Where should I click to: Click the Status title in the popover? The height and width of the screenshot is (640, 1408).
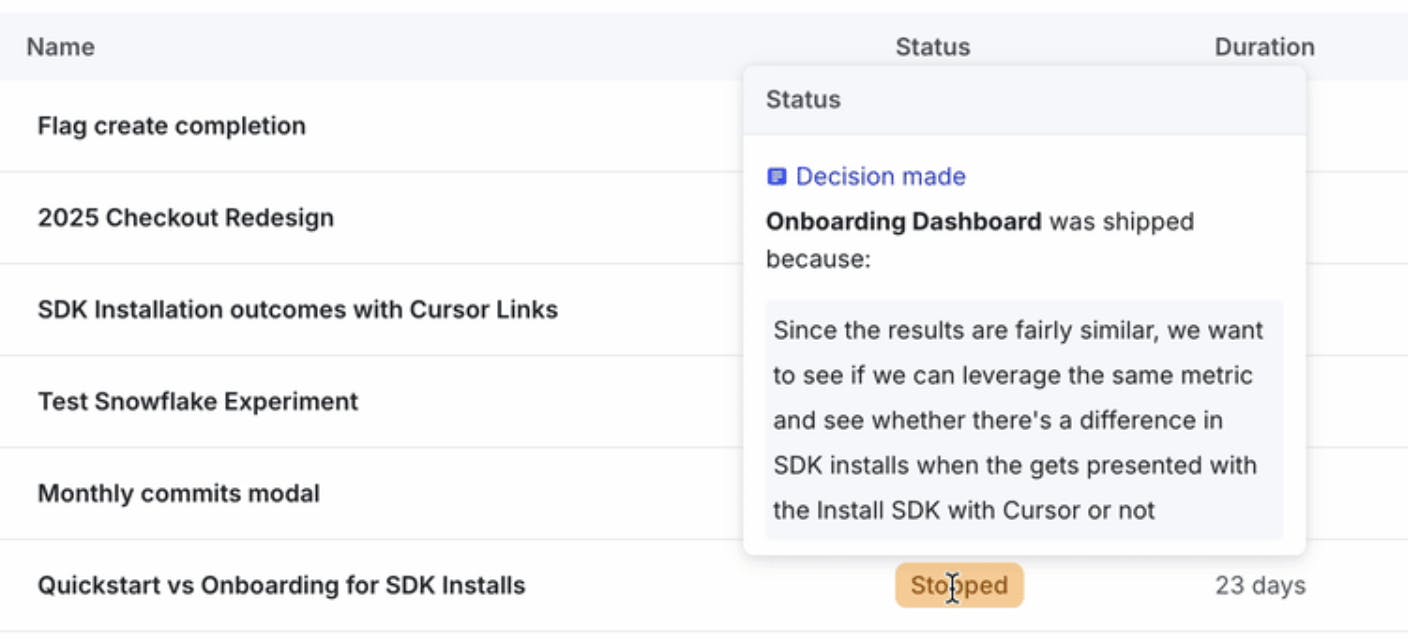pyautogui.click(x=803, y=99)
